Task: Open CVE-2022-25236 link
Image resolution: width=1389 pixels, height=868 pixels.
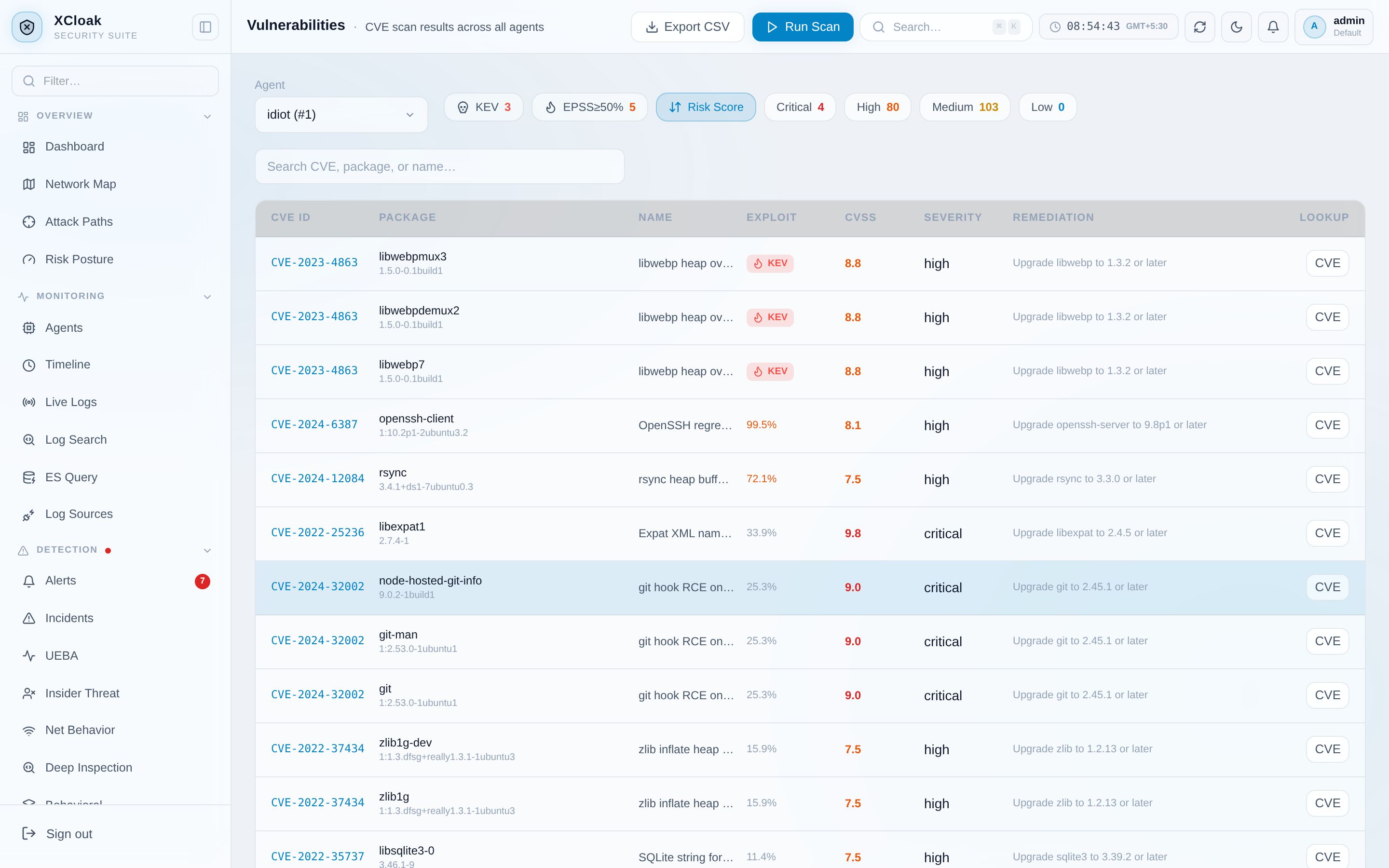Action: click(x=317, y=533)
